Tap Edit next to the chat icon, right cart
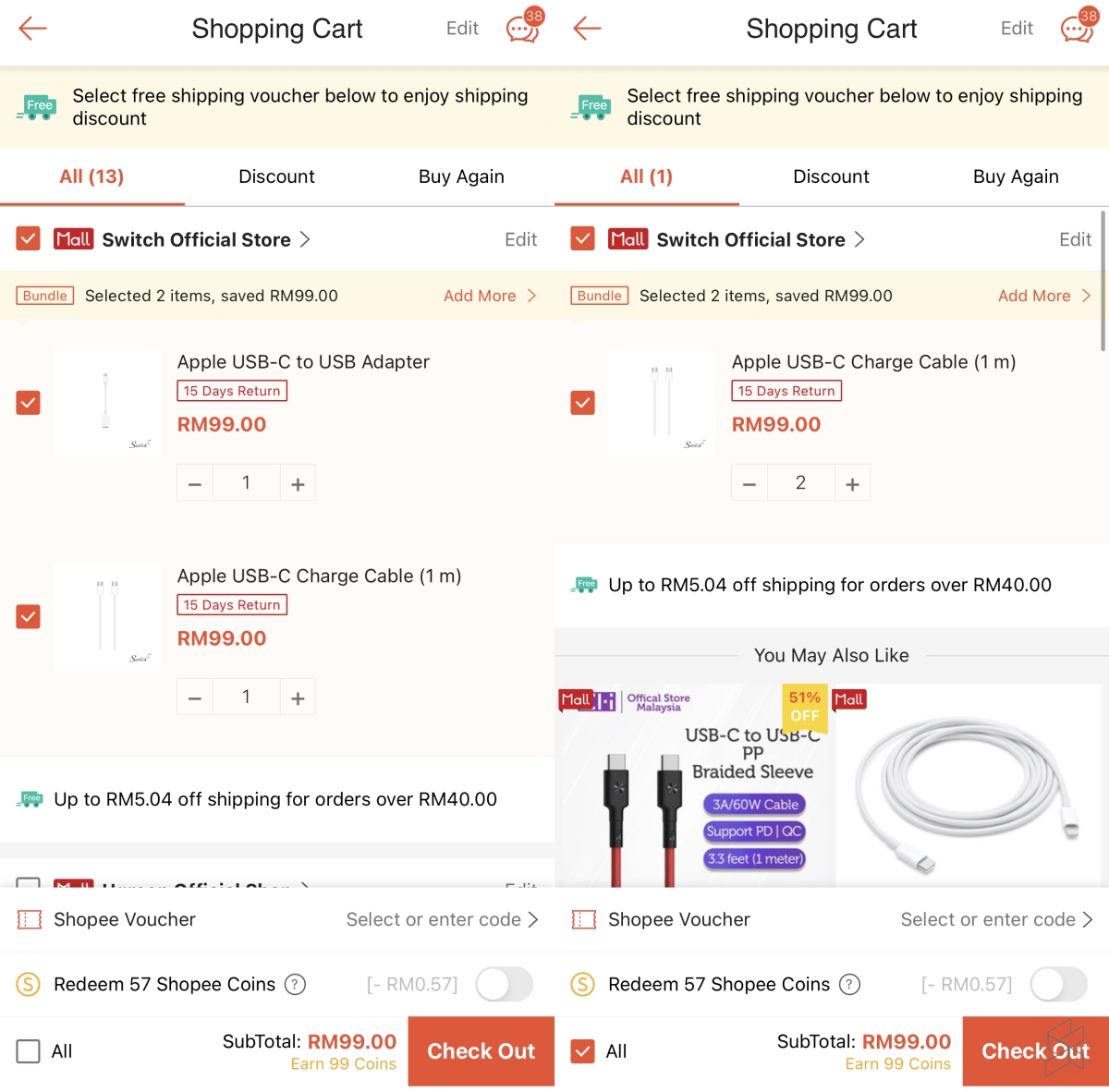Image resolution: width=1109 pixels, height=1092 pixels. (1017, 29)
